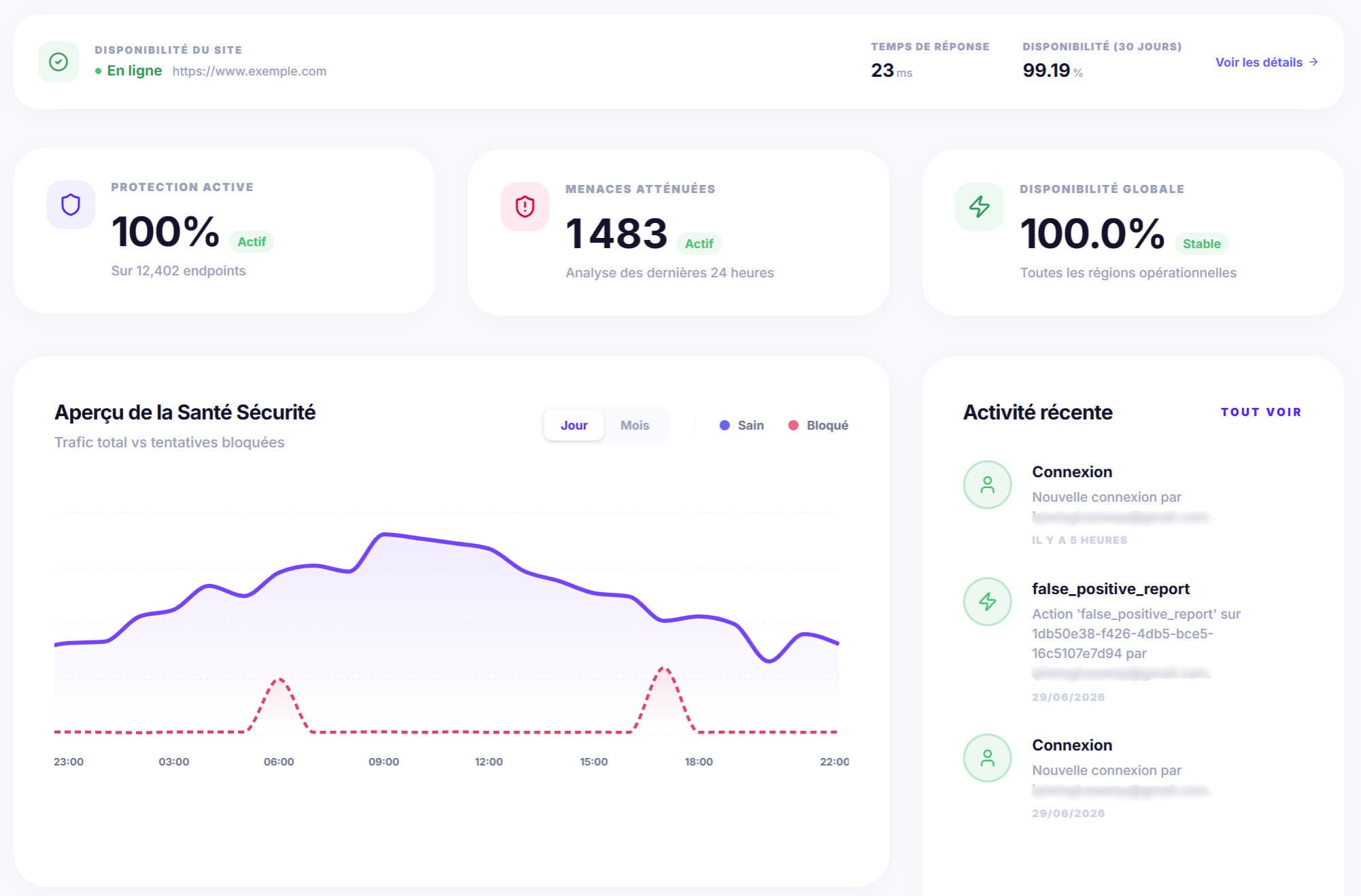
Task: Click 'Trafic total vs tentatives bloquées' subtitle
Action: [x=169, y=443]
